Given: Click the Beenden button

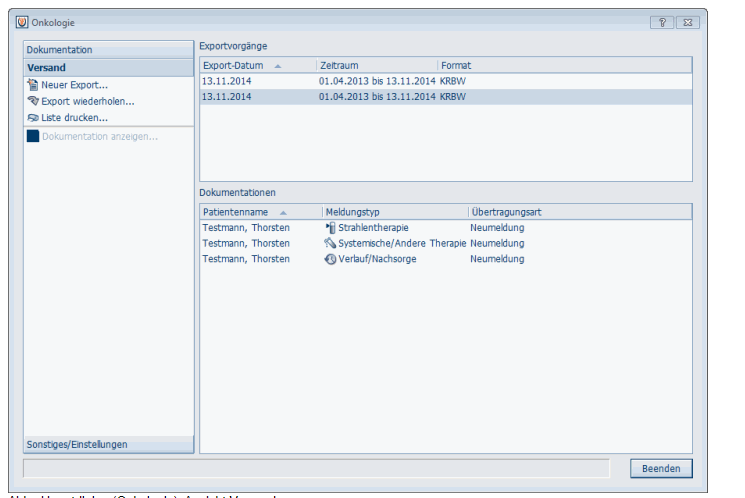Looking at the screenshot, I should (661, 469).
